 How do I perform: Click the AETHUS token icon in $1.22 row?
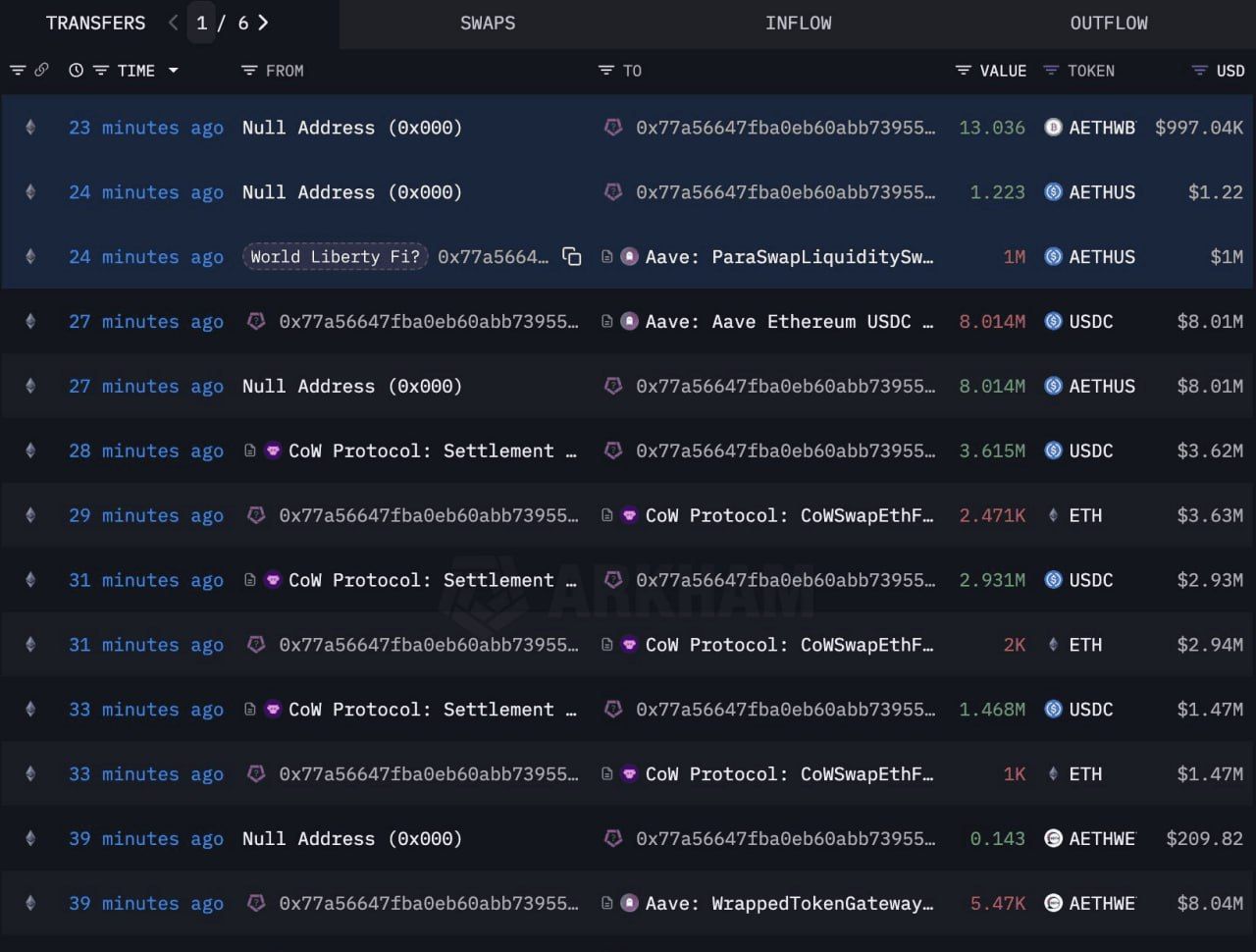[x=1053, y=192]
